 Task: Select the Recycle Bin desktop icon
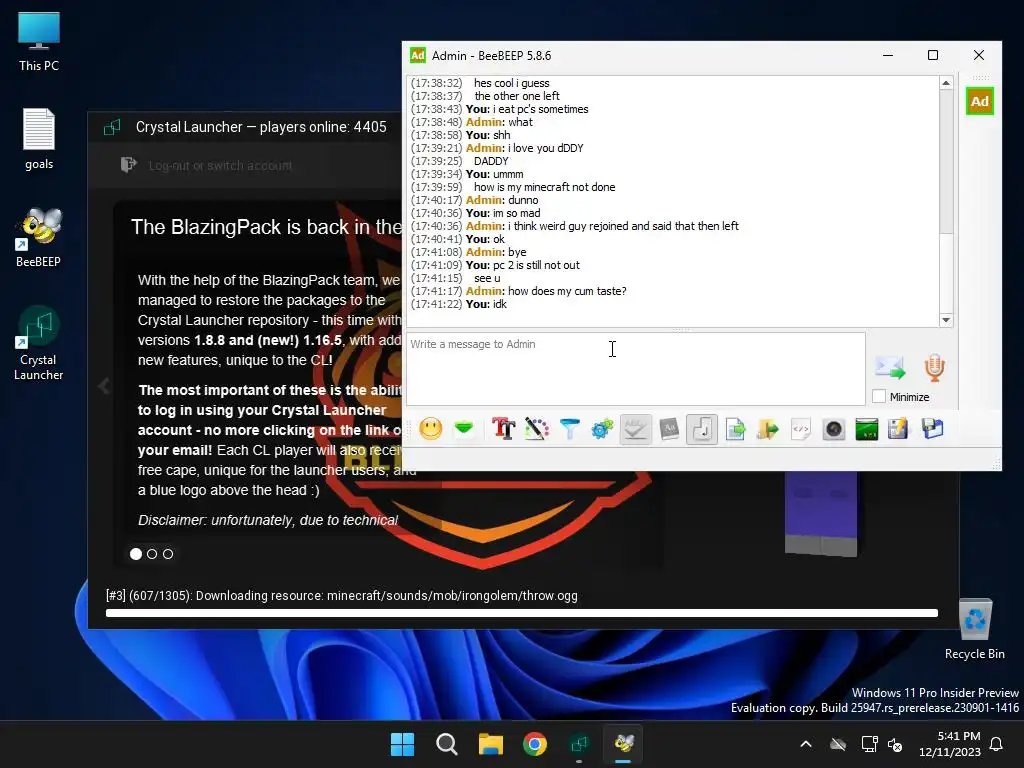point(974,629)
